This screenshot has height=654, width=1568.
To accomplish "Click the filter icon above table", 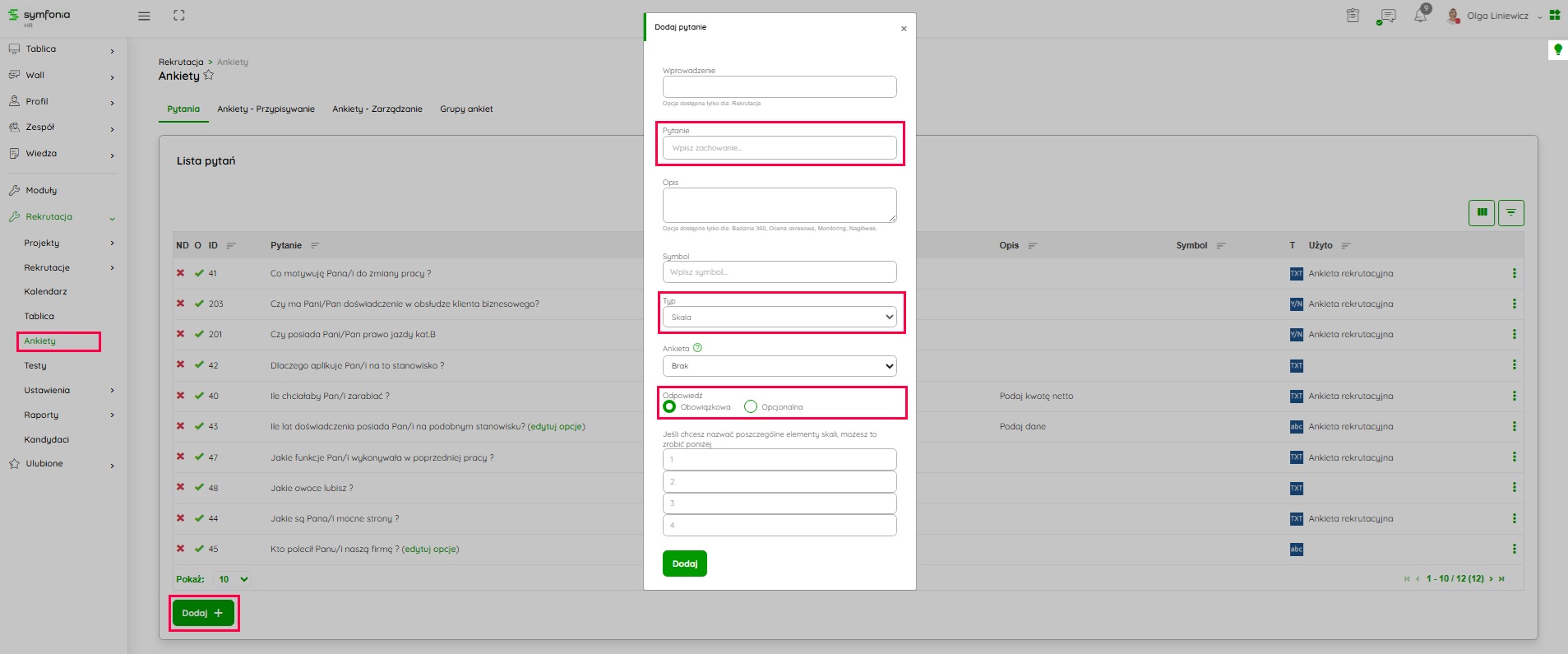I will (x=1510, y=212).
